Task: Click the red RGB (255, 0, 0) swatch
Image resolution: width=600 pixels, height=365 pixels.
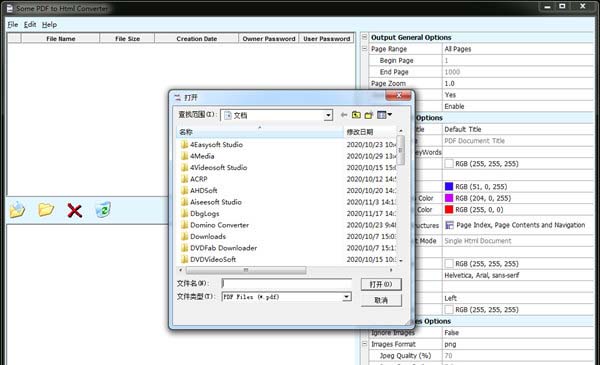Action: click(x=449, y=209)
